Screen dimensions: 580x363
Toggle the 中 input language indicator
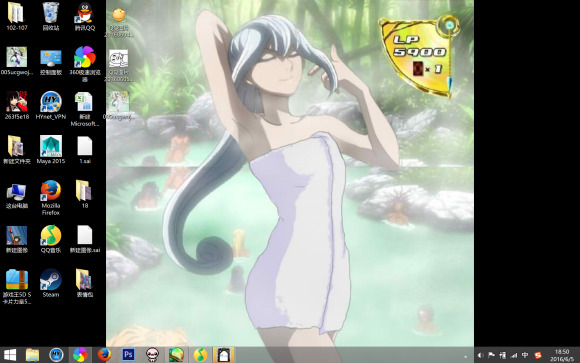pyautogui.click(x=525, y=355)
